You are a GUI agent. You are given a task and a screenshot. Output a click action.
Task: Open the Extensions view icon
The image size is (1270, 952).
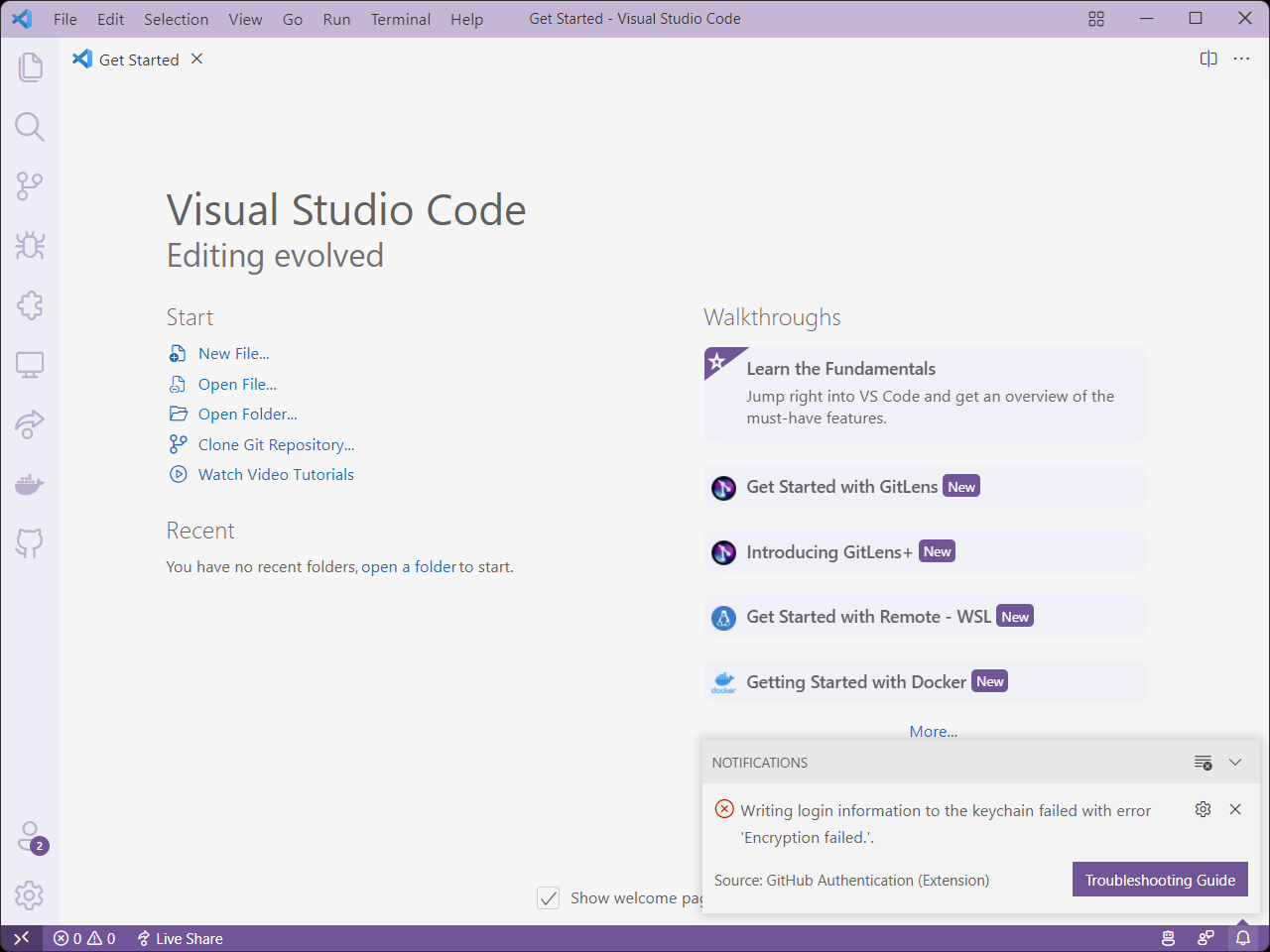pyautogui.click(x=30, y=305)
